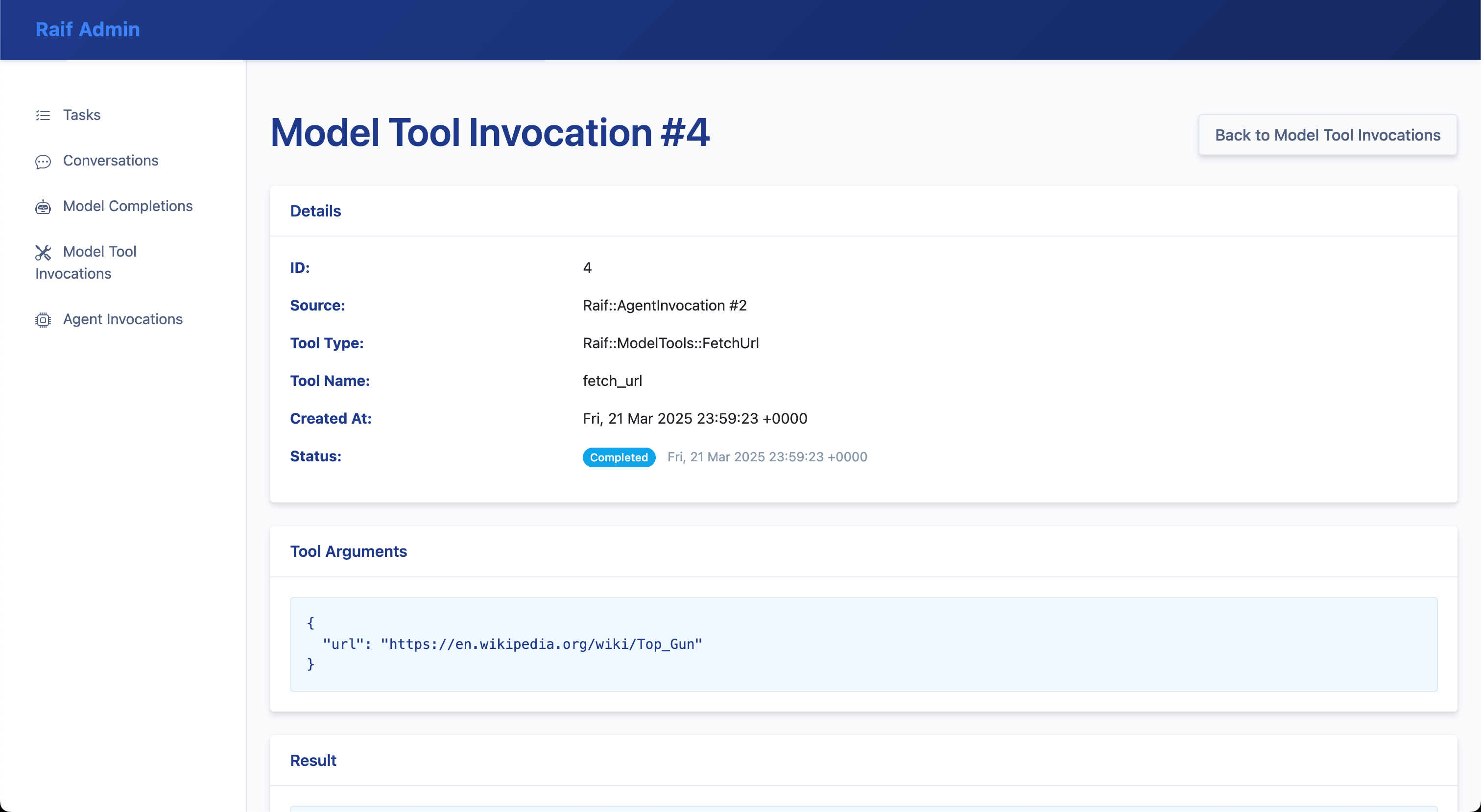Viewport: 1481px width, 812px height.
Task: Click the ID value 4
Action: pyautogui.click(x=587, y=268)
